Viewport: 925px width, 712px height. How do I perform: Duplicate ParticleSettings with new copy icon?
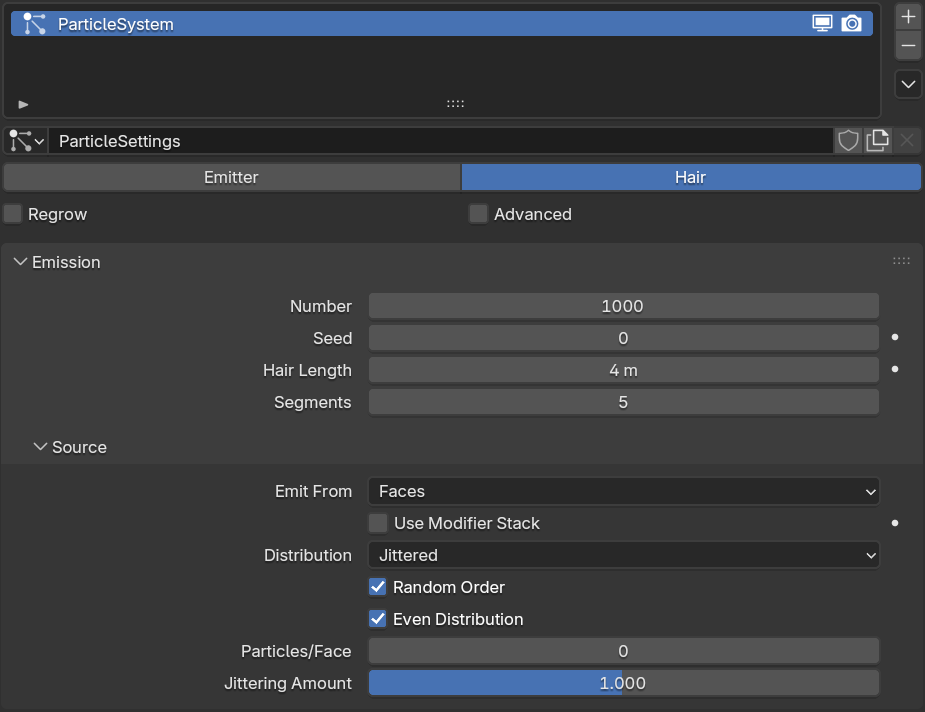877,142
